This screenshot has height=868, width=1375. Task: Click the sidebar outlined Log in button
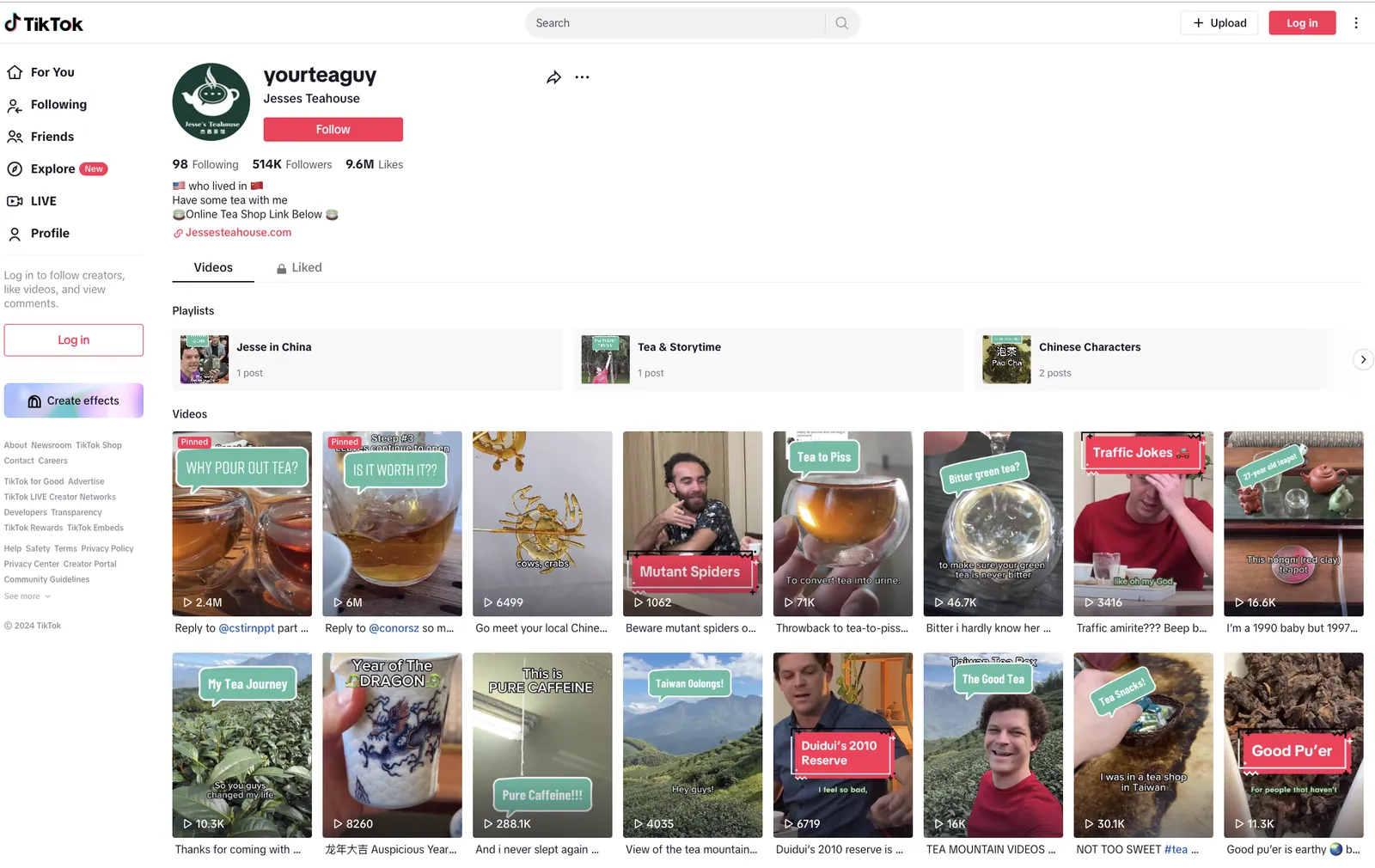coord(74,340)
